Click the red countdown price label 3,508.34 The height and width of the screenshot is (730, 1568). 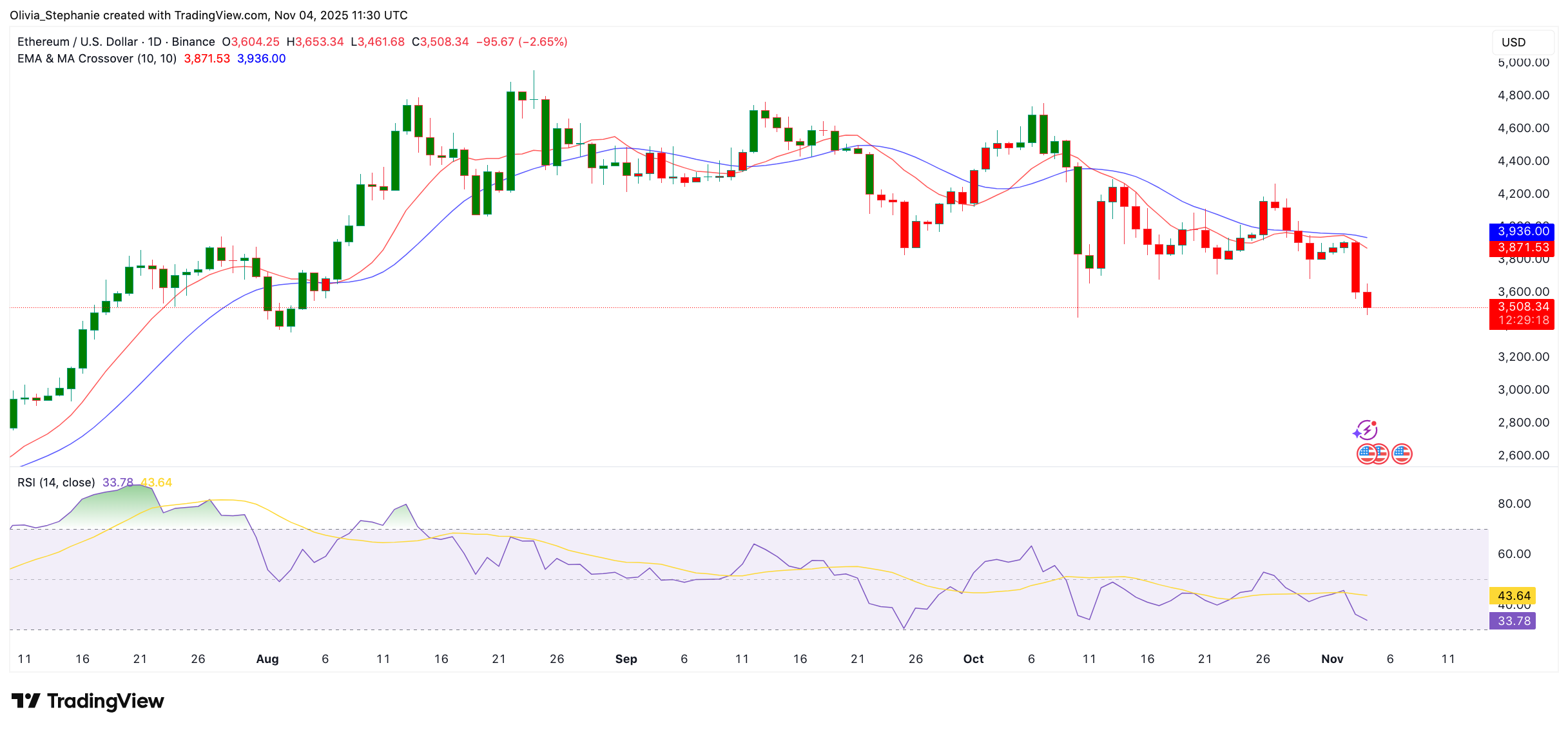1522,307
